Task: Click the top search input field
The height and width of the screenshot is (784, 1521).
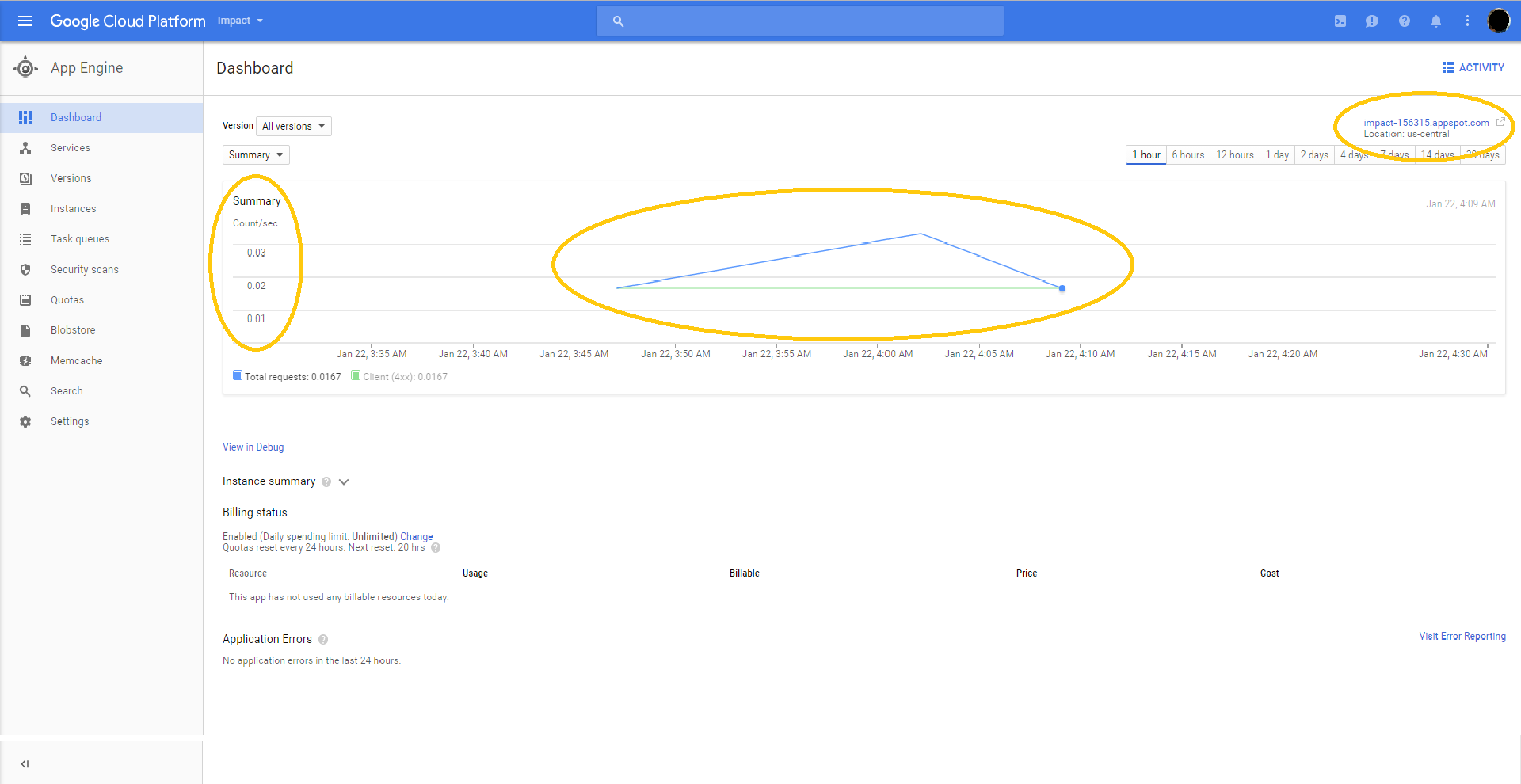Action: (800, 21)
